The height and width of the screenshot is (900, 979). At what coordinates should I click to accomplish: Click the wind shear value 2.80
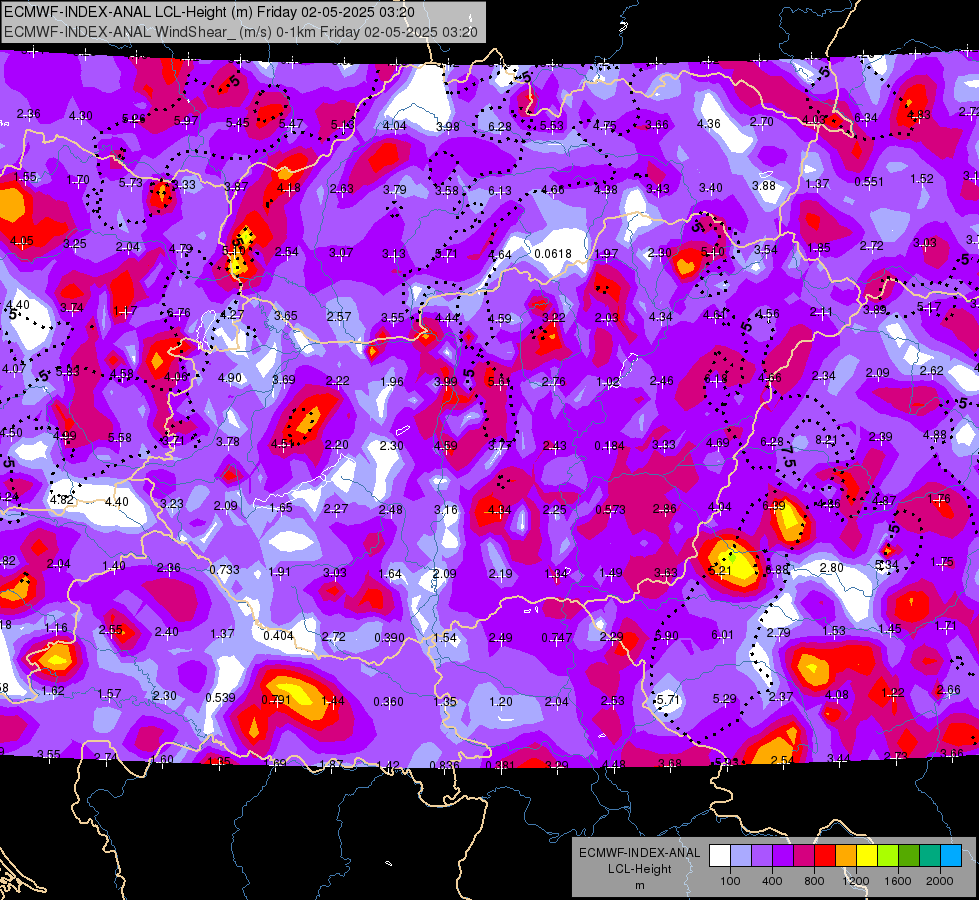(x=832, y=568)
